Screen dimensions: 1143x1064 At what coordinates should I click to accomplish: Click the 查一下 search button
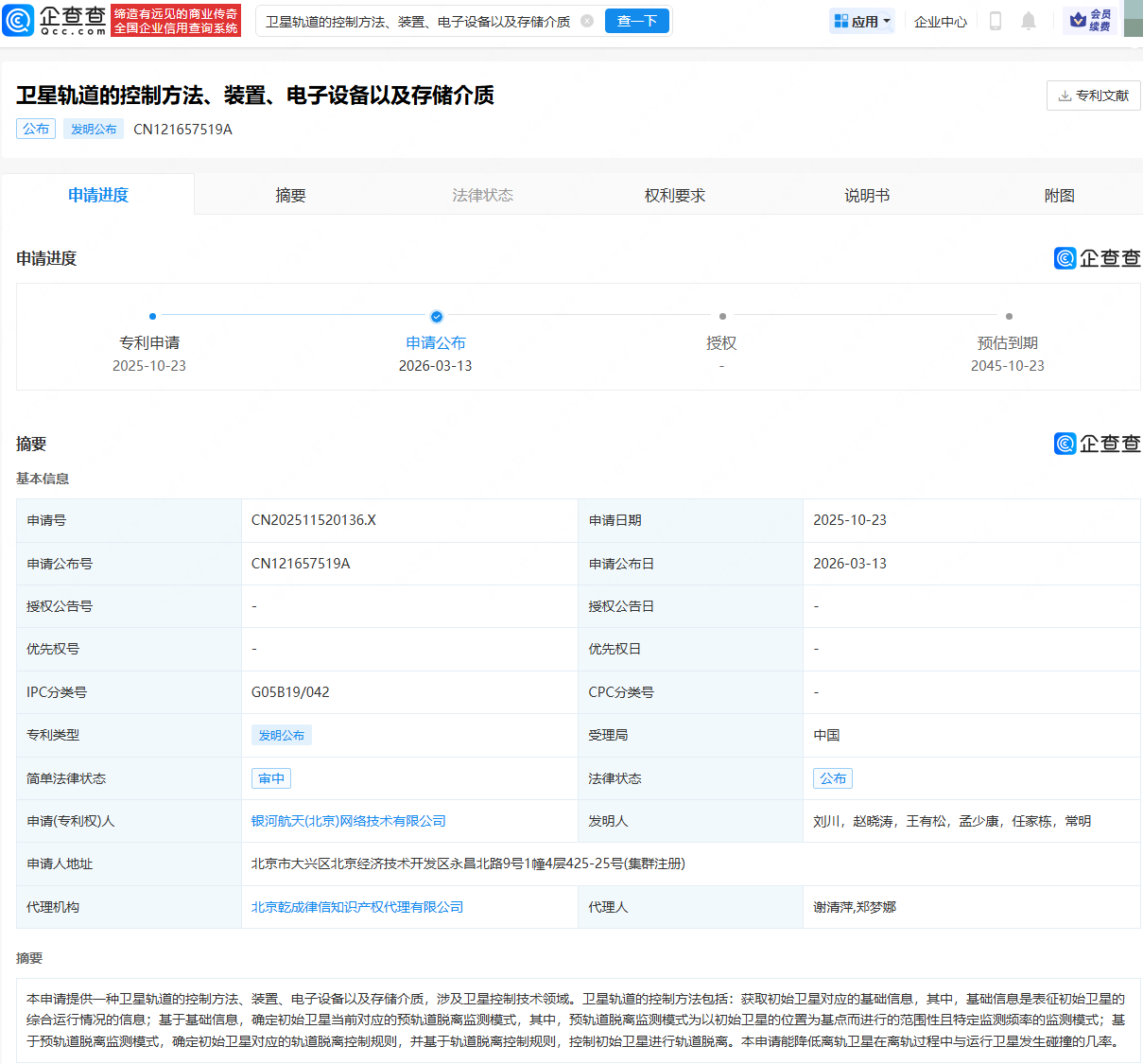pyautogui.click(x=636, y=20)
